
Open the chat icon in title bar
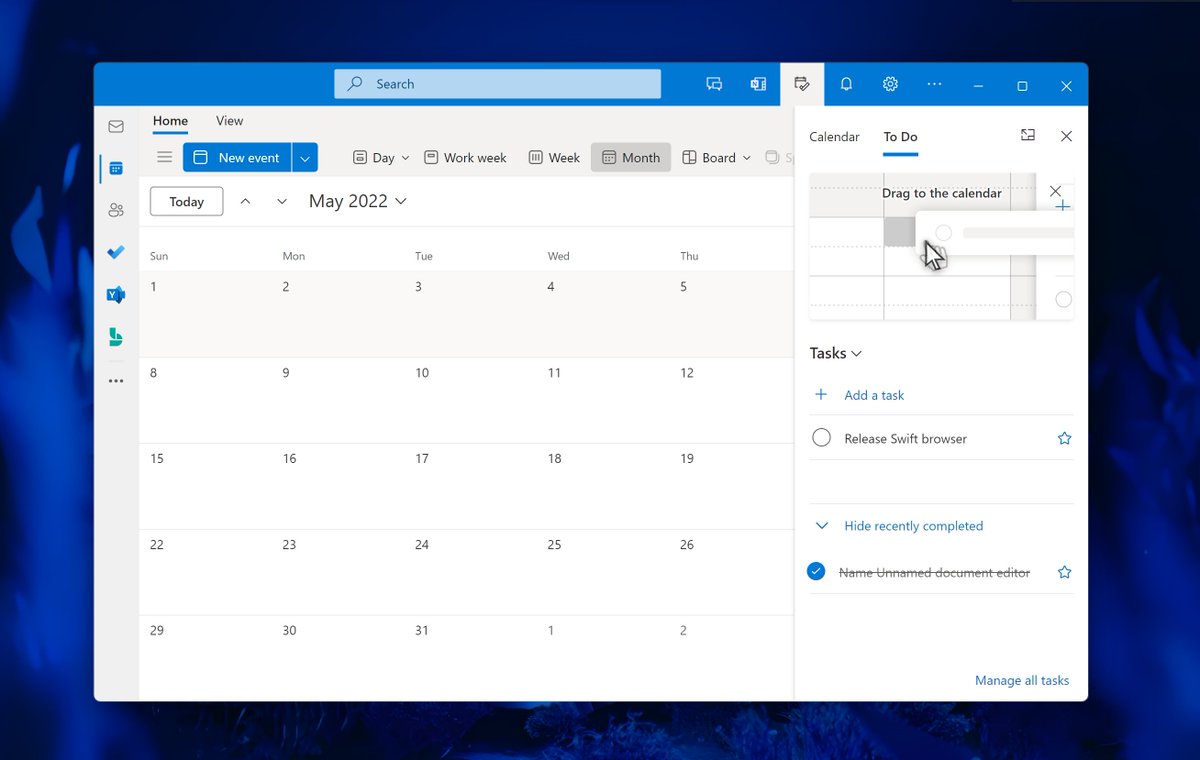coord(714,85)
